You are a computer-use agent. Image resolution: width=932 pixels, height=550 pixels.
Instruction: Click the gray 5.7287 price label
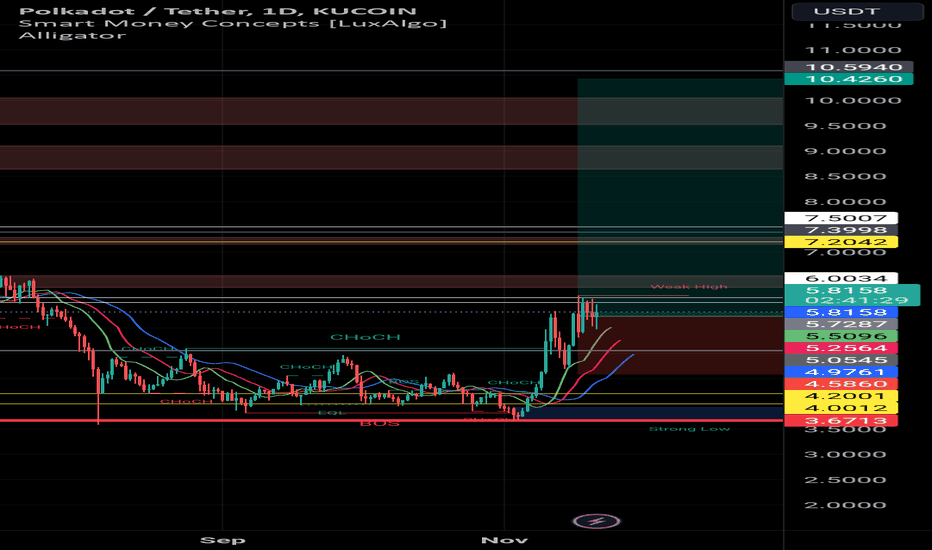[841, 324]
